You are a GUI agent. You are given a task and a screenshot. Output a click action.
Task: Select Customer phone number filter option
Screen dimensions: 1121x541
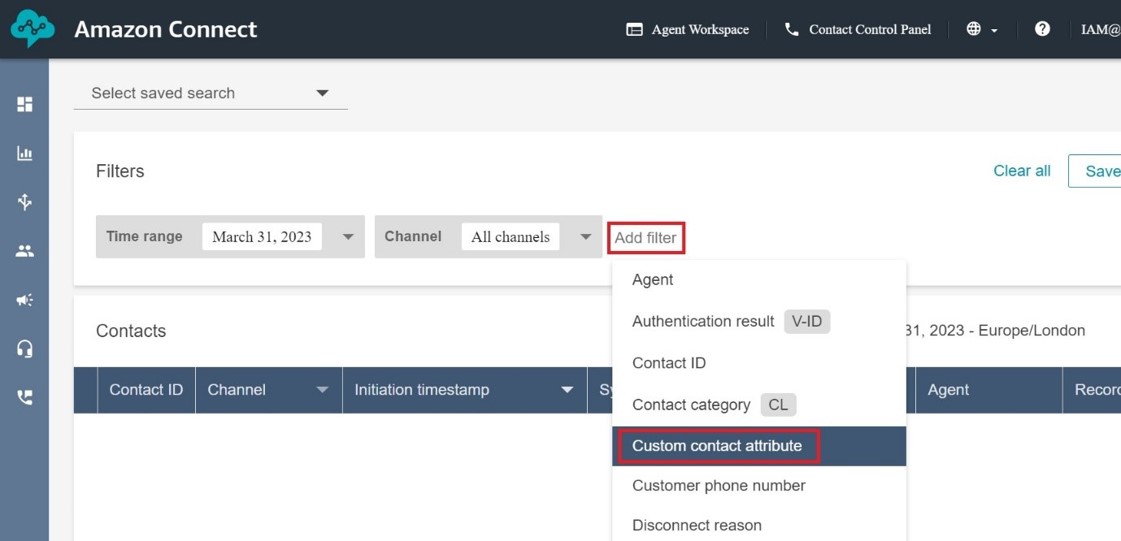coord(759,486)
